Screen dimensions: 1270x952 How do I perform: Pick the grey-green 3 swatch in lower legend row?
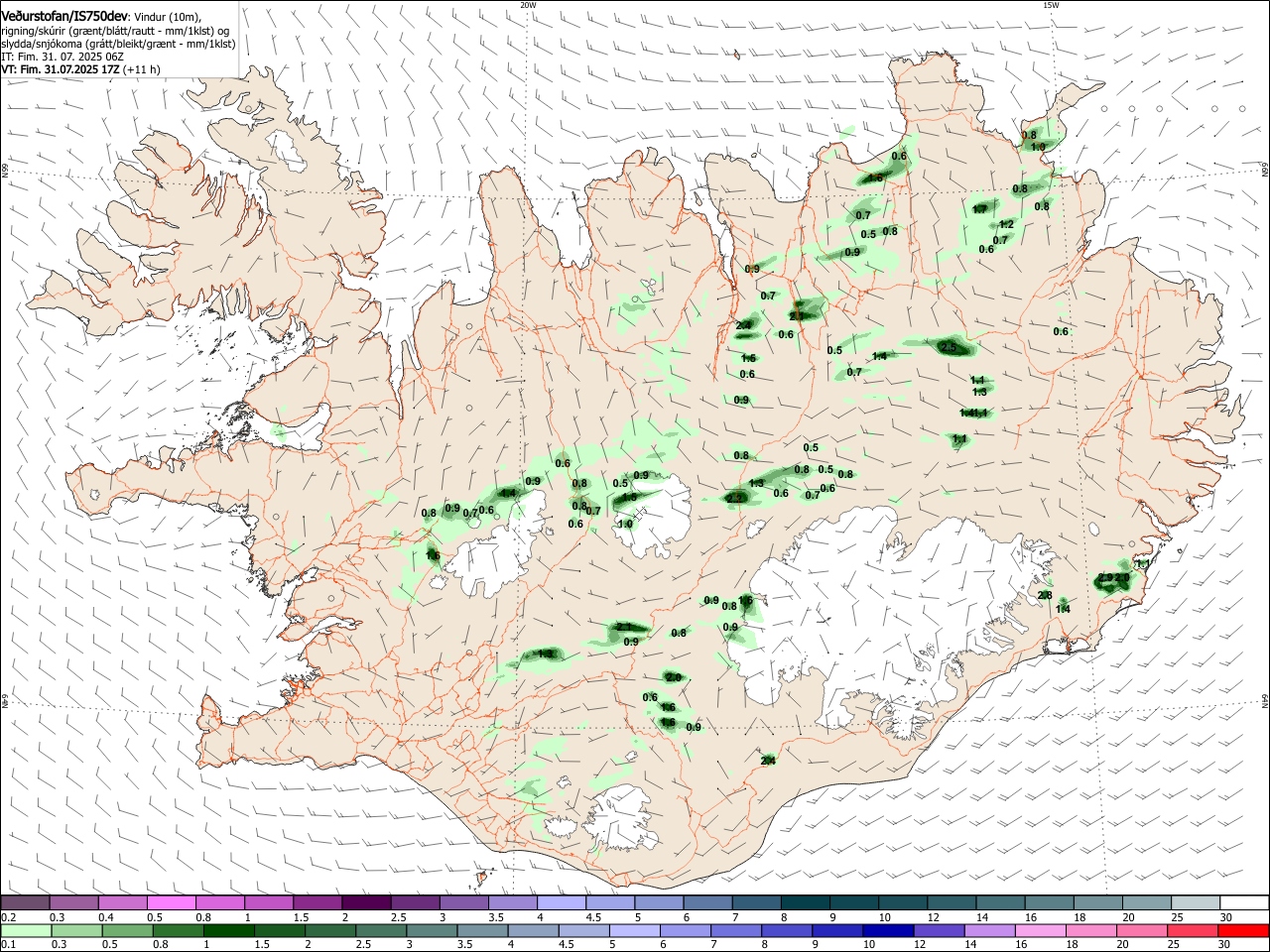click(x=433, y=931)
